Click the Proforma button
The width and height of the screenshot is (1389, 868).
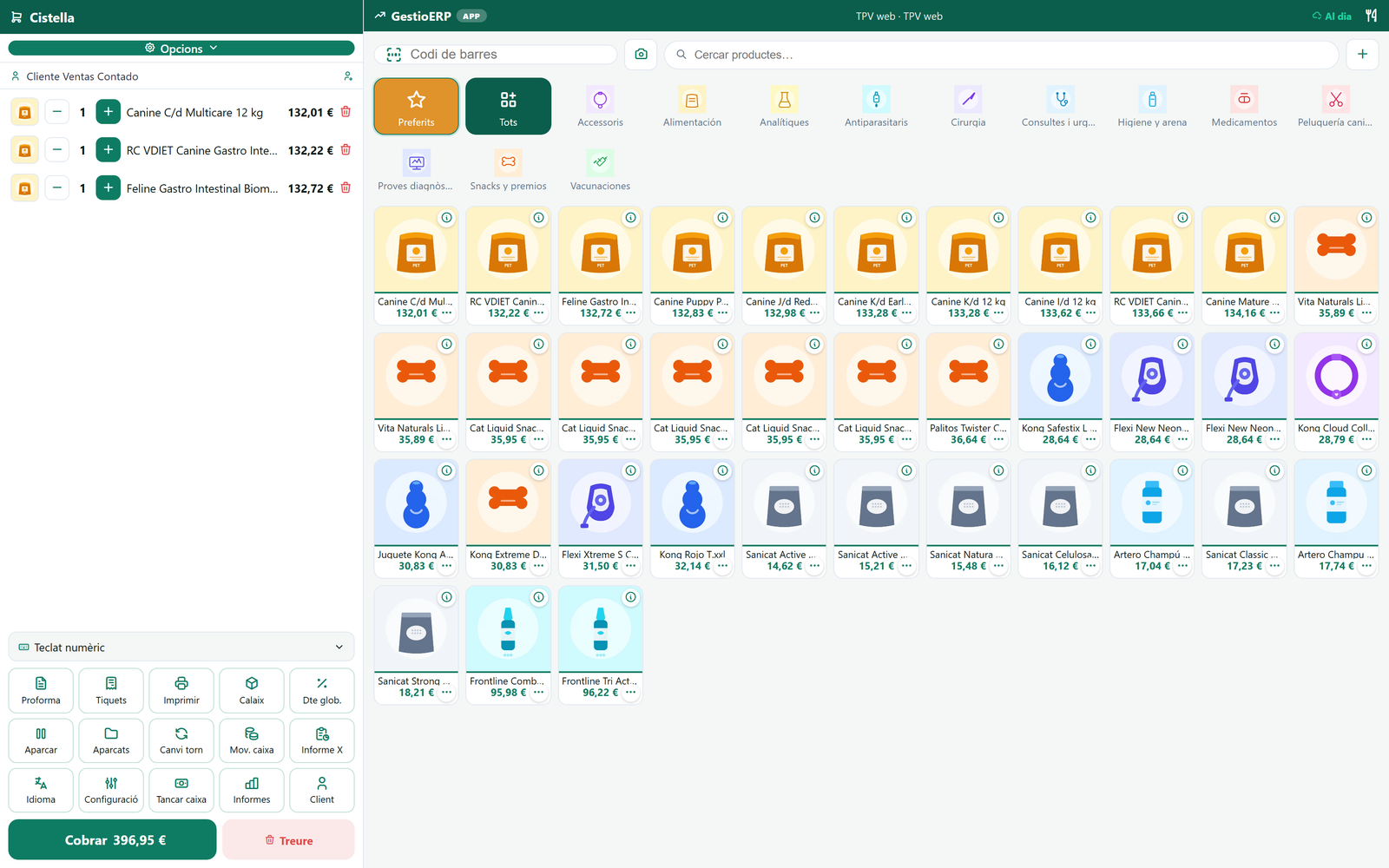41,691
